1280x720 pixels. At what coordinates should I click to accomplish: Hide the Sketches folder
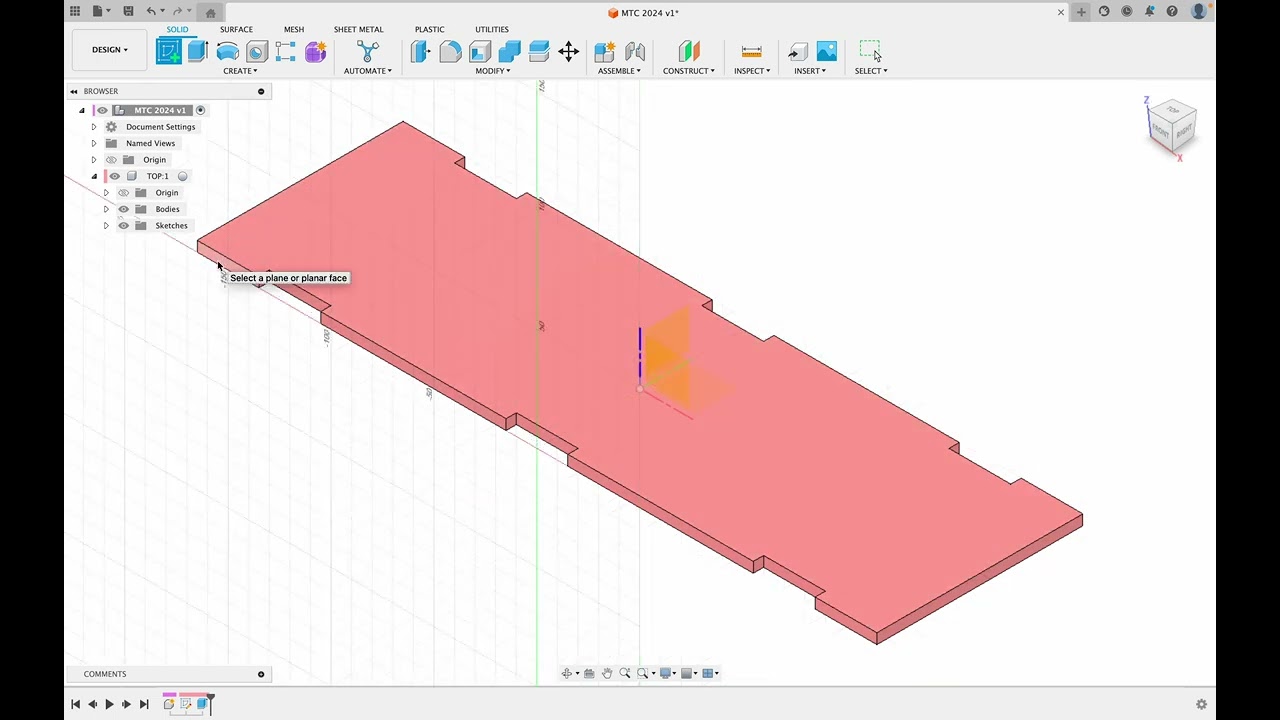[x=123, y=226]
